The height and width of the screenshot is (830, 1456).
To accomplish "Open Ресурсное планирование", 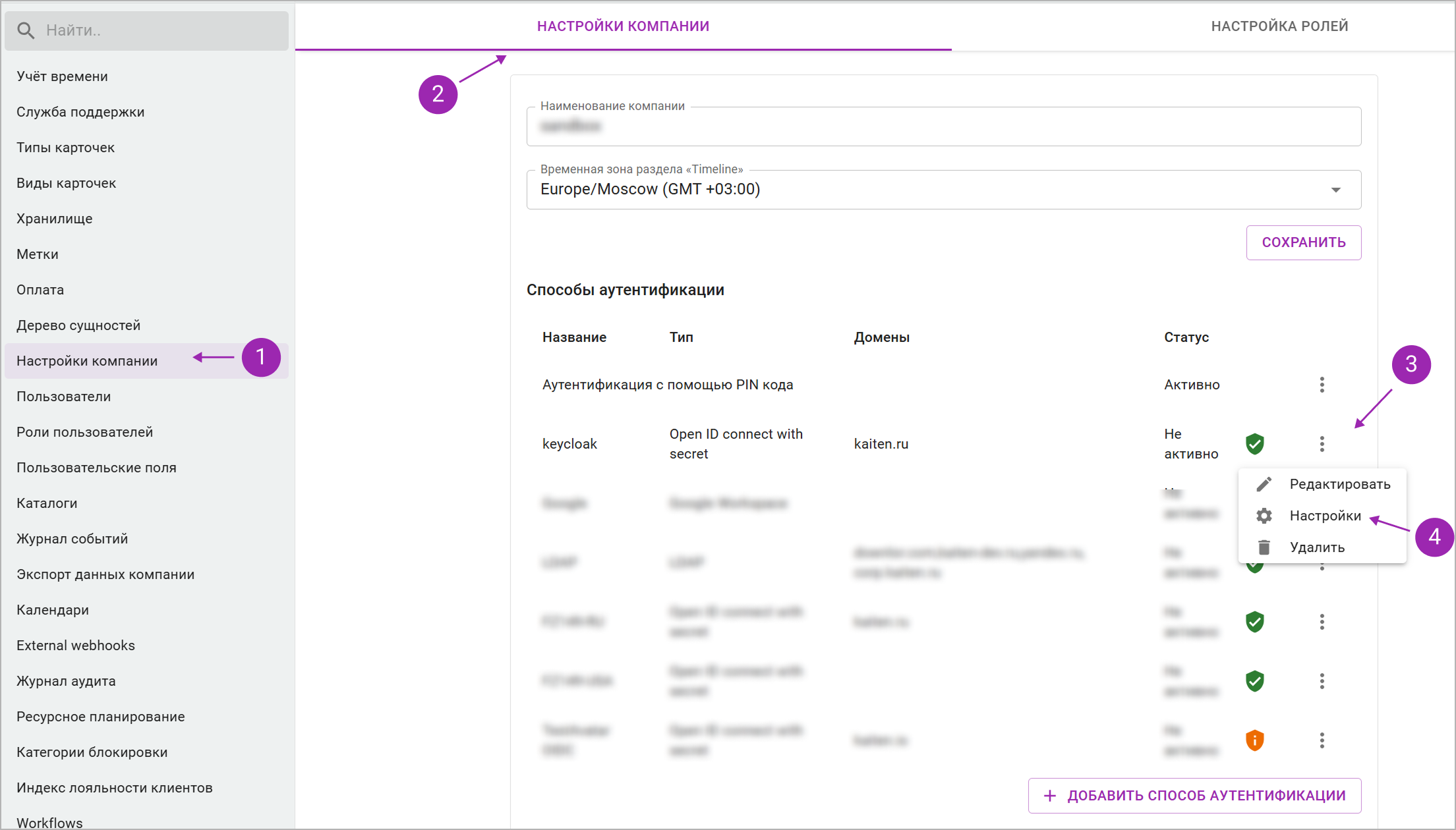I will [x=100, y=717].
